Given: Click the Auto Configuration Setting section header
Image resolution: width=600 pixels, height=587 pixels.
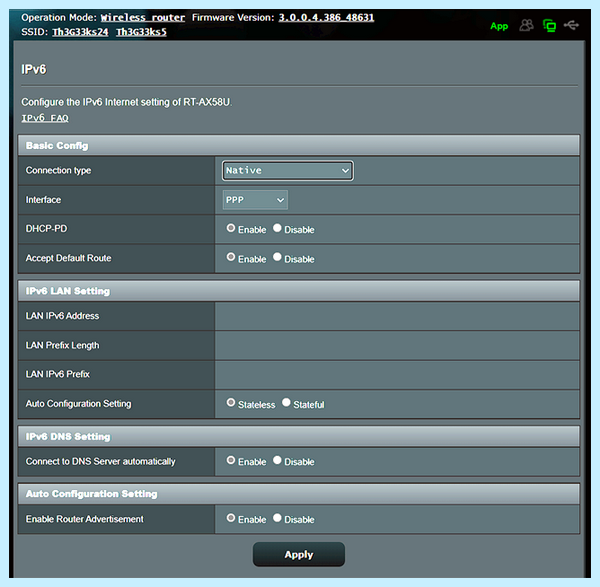Looking at the screenshot, I should tap(299, 494).
